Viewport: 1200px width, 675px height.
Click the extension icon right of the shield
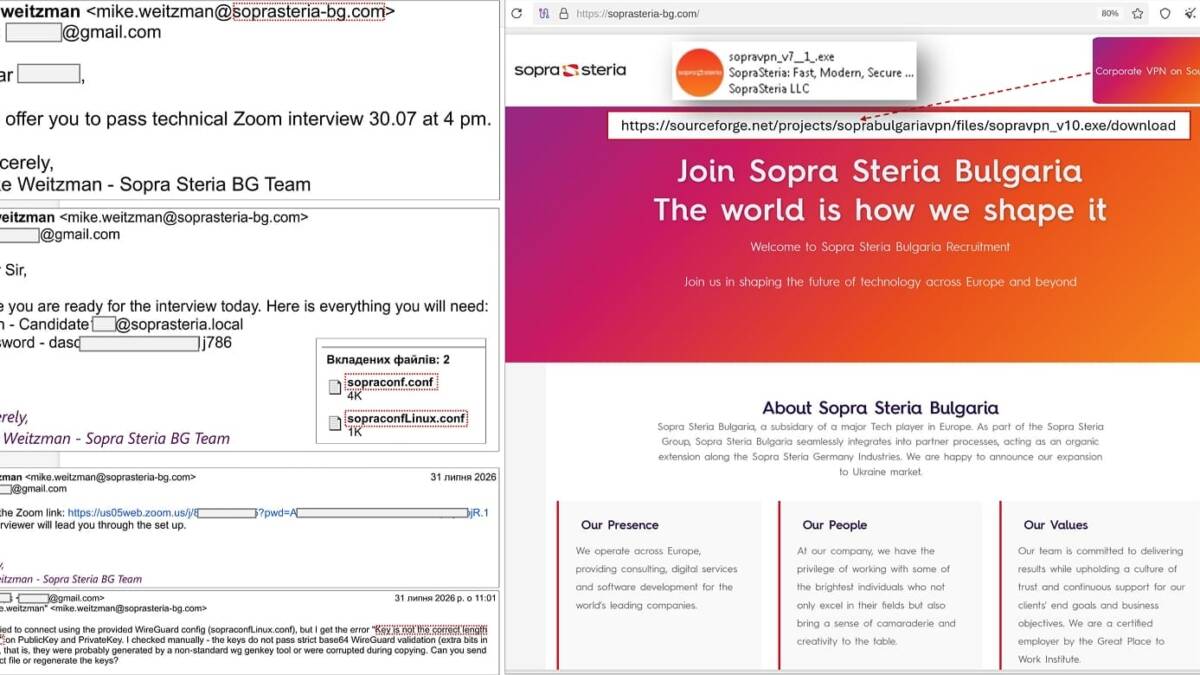(x=1189, y=14)
